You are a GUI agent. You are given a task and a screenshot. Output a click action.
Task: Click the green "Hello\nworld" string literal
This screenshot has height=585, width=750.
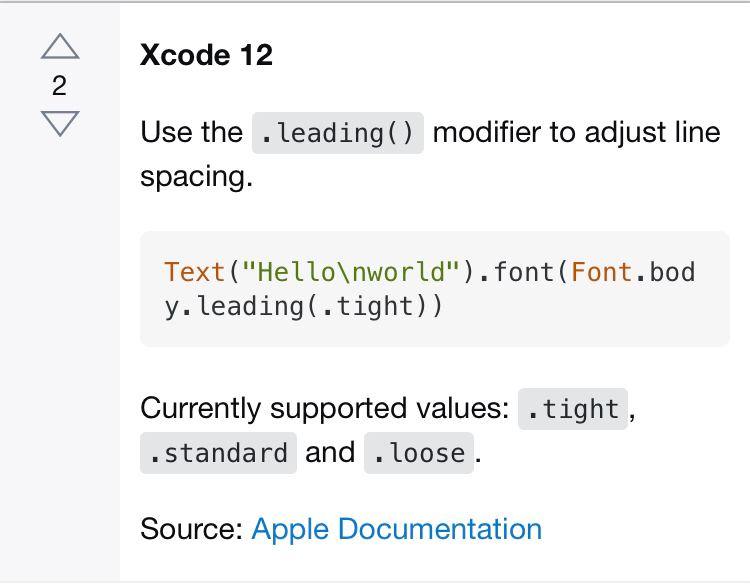[x=351, y=272]
